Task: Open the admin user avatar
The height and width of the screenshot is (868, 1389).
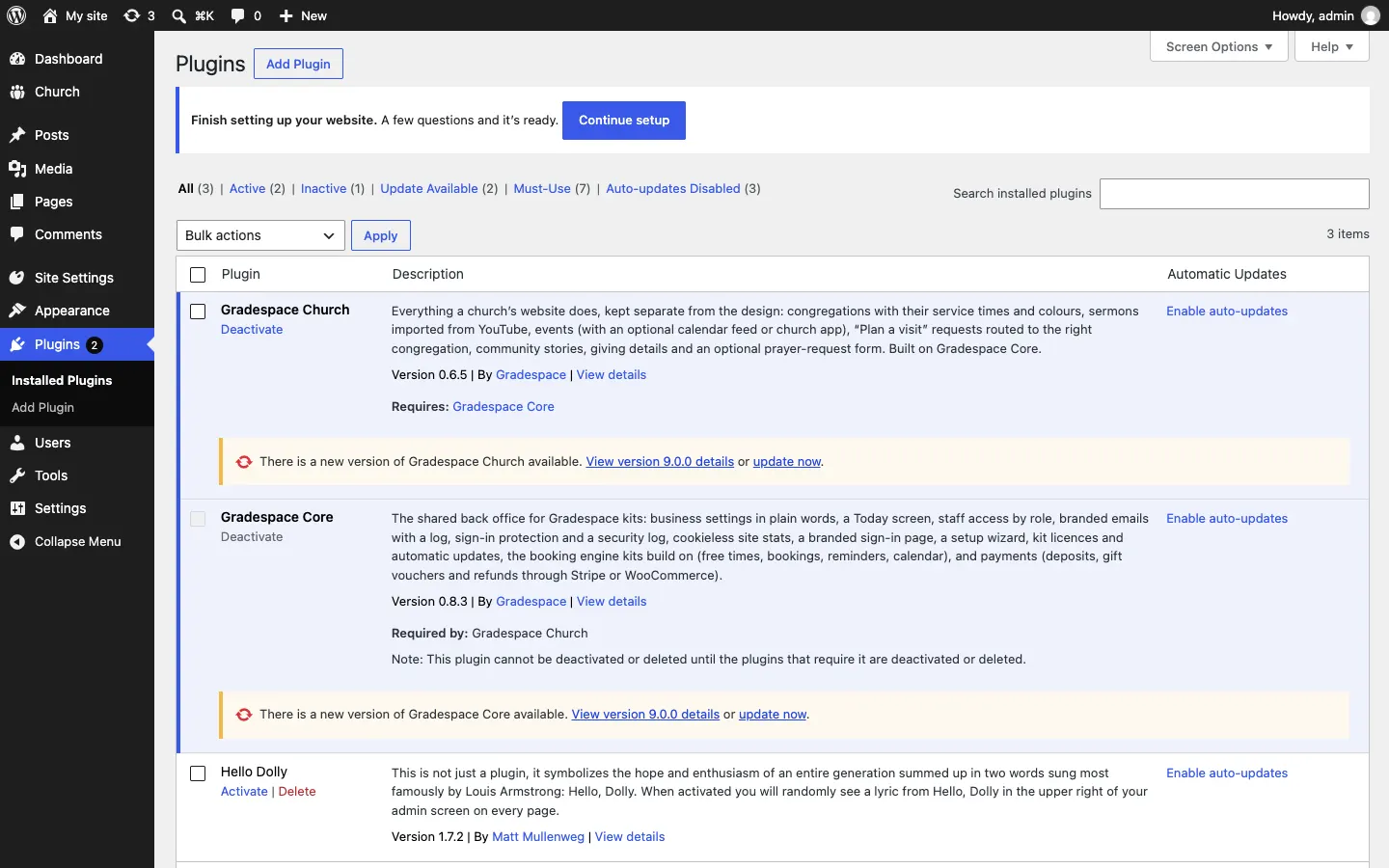Action: (x=1371, y=15)
